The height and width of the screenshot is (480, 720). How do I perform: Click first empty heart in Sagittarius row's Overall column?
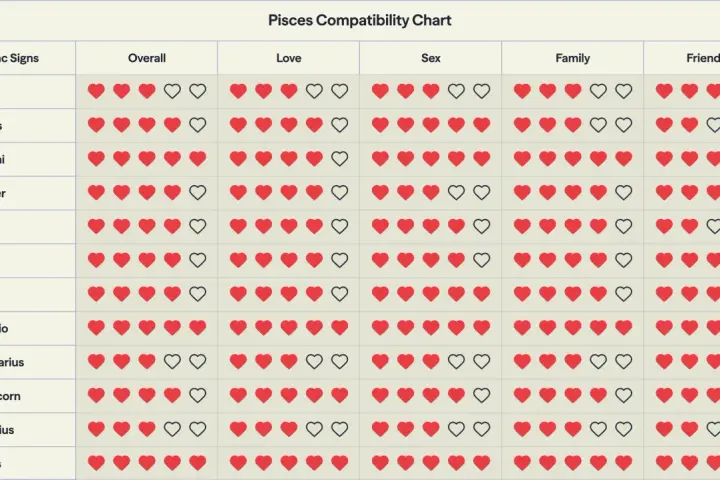(172, 361)
